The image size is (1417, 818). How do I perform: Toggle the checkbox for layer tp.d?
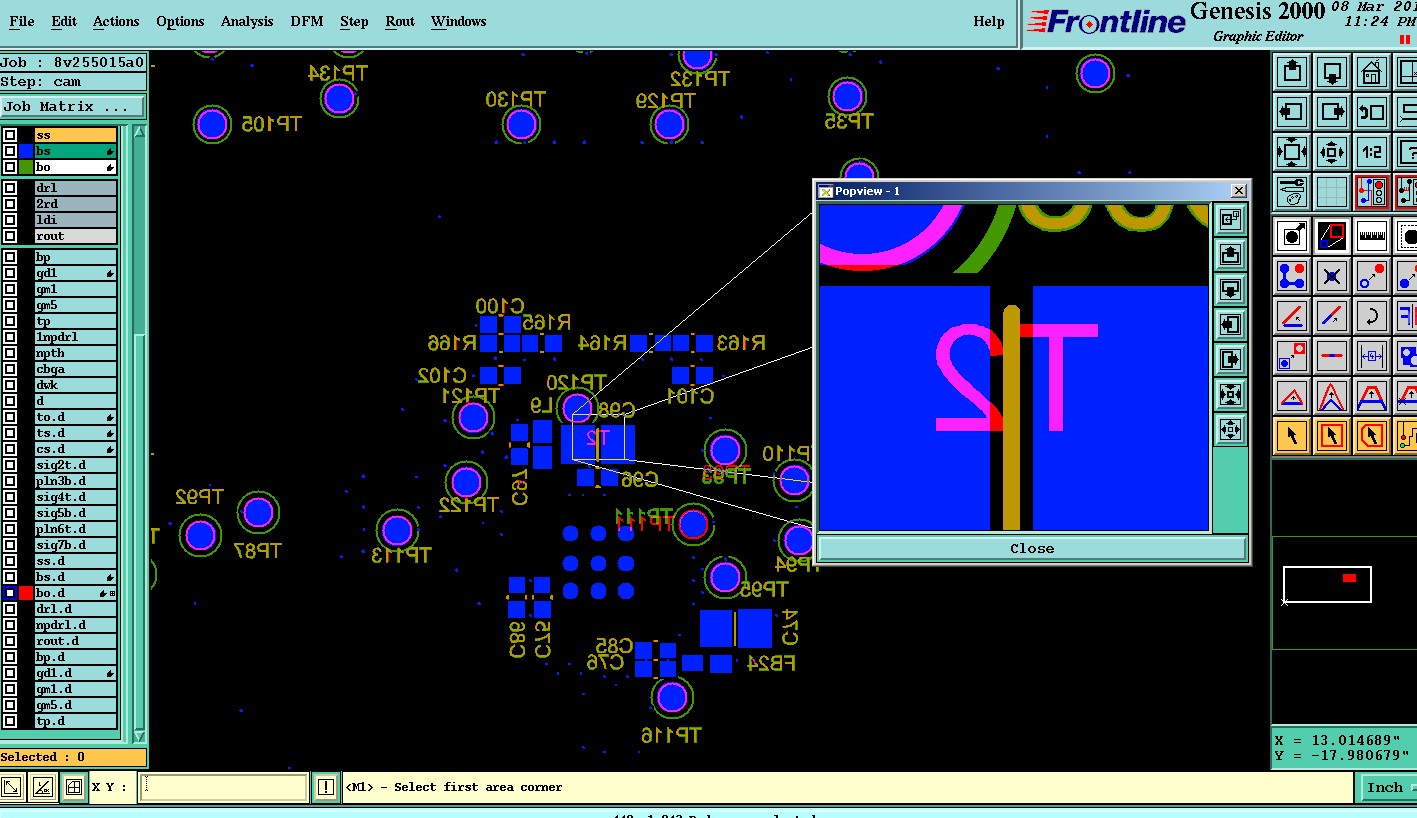click(10, 721)
